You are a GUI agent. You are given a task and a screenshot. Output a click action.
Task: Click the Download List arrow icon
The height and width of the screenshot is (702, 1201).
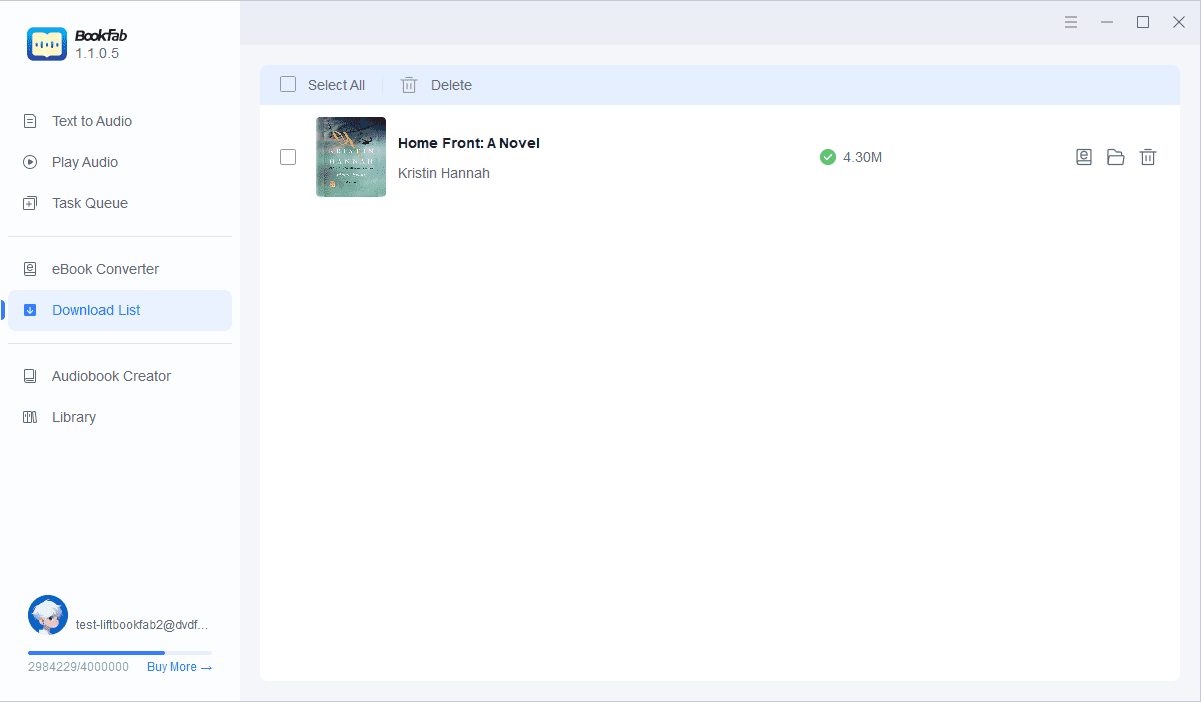(x=30, y=310)
